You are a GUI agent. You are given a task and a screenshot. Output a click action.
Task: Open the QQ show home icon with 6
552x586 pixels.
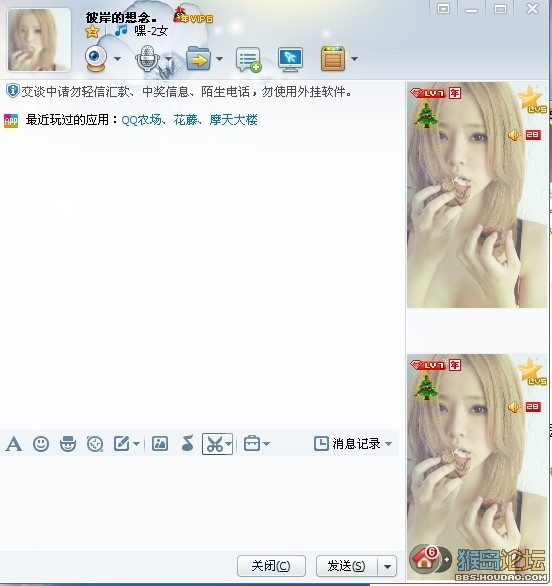(426, 559)
